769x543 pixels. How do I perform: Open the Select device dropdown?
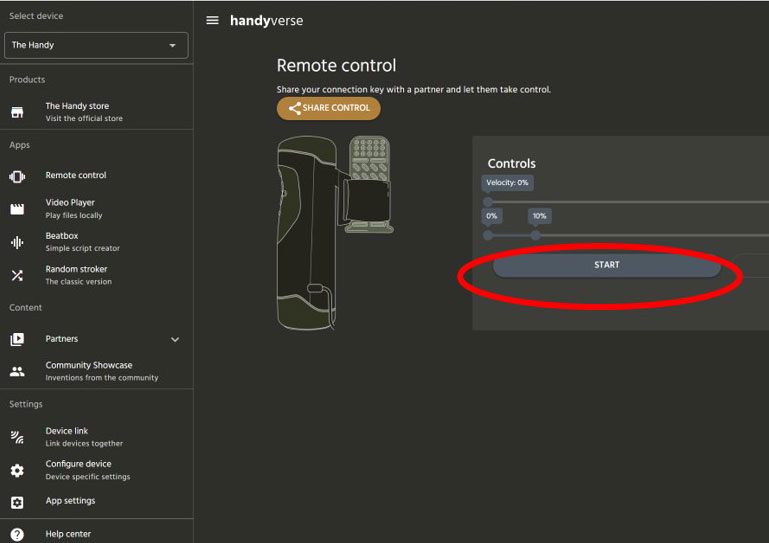[x=96, y=46]
